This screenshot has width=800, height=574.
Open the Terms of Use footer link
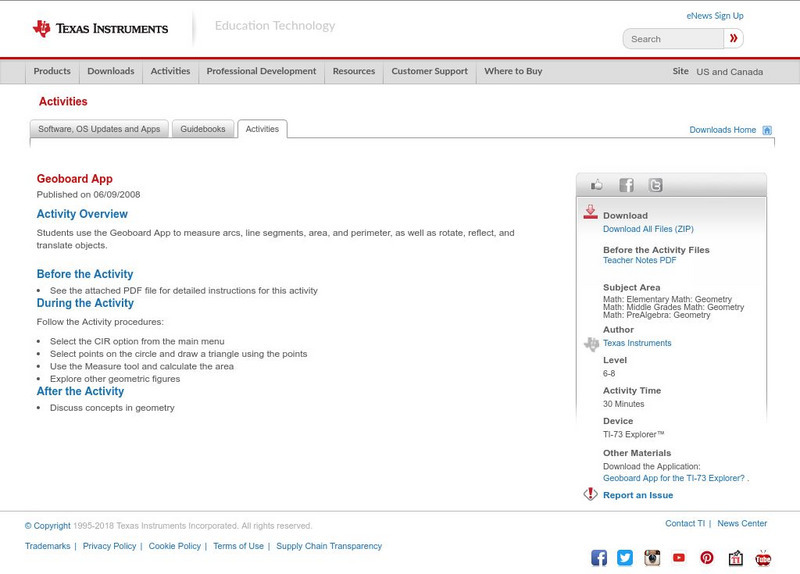point(238,546)
